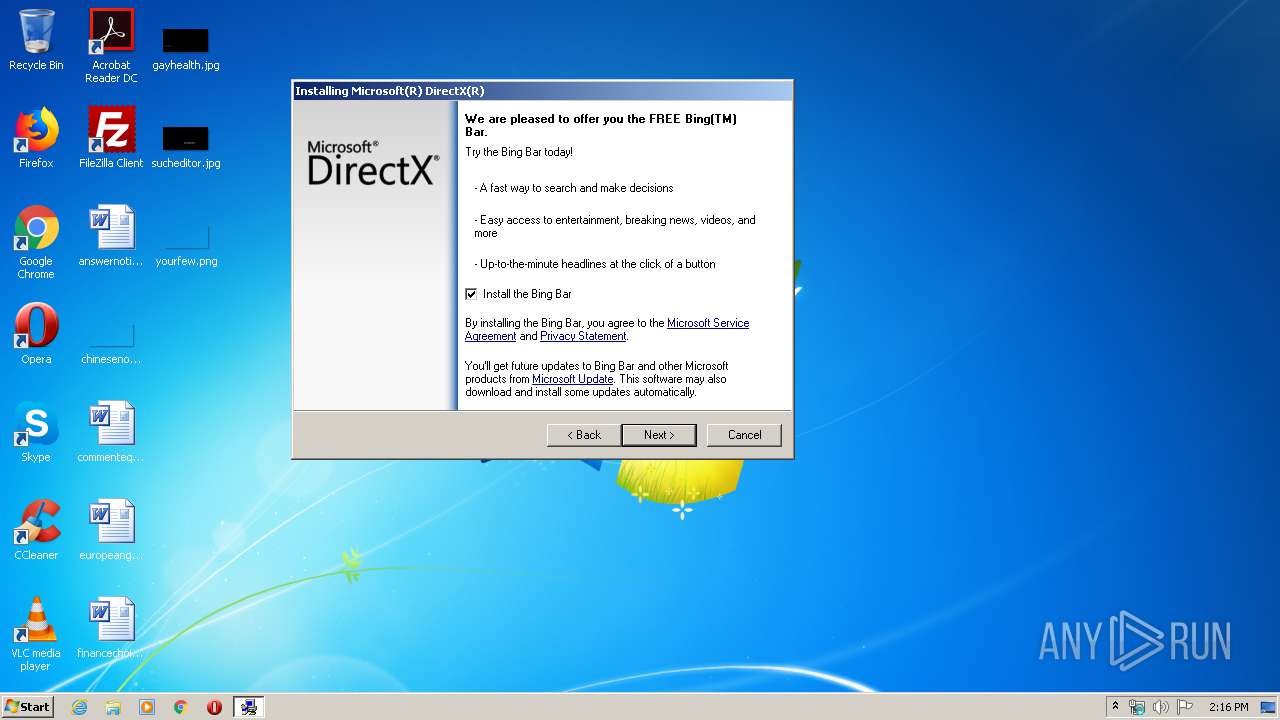
Task: Go back with the Back button
Action: [584, 435]
